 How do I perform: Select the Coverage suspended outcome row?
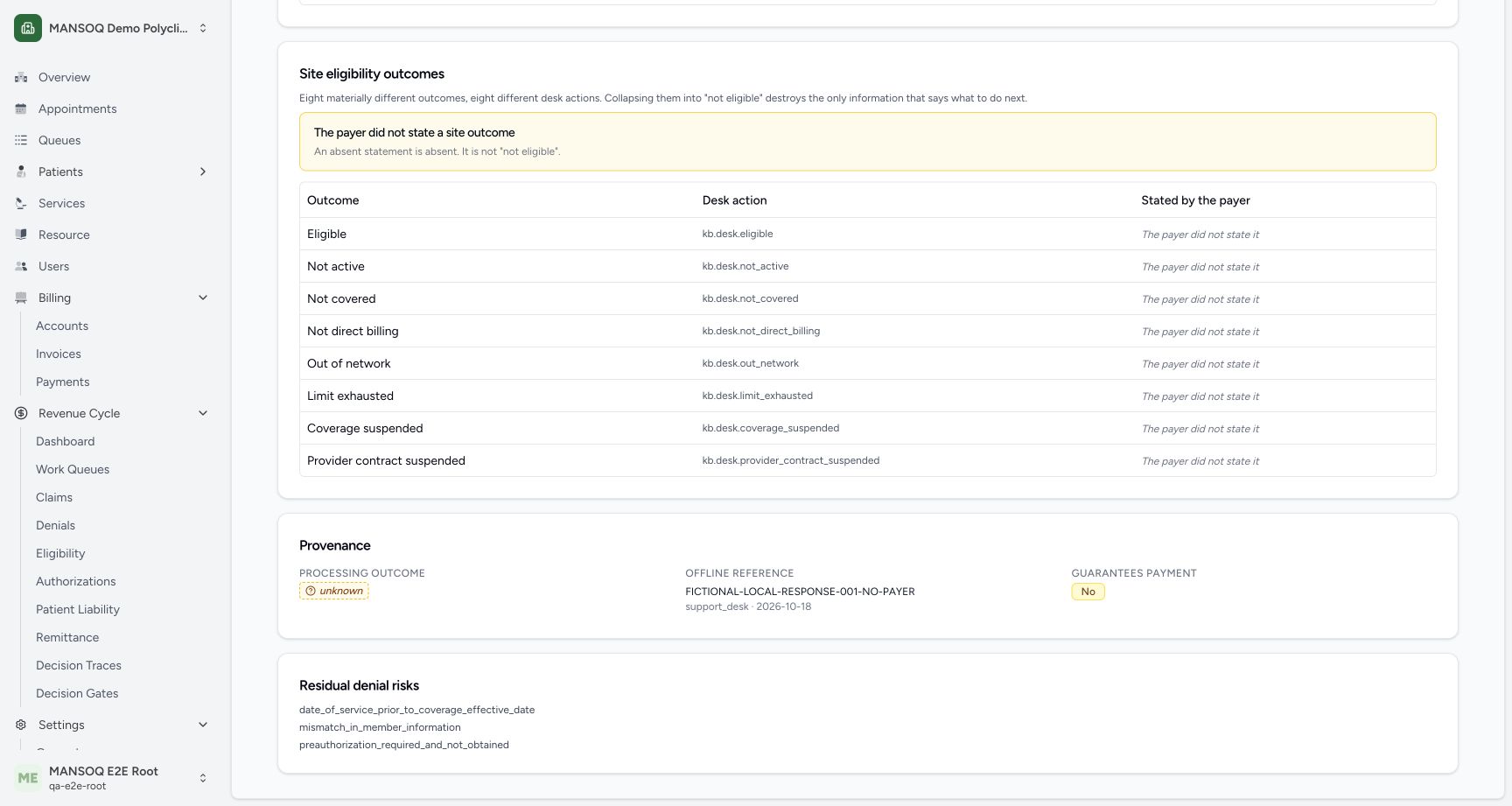[868, 428]
